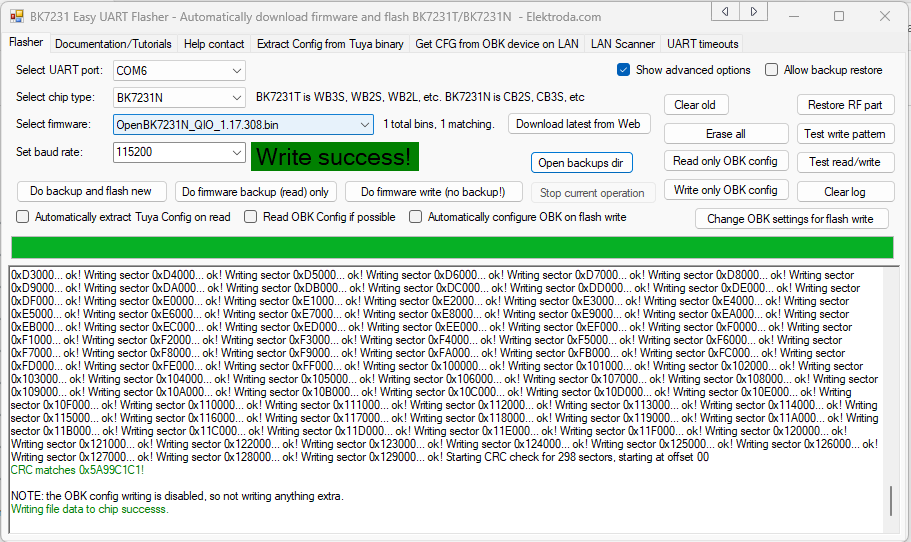911x542 pixels.
Task: Click Do backup and flash new
Action: coord(91,191)
